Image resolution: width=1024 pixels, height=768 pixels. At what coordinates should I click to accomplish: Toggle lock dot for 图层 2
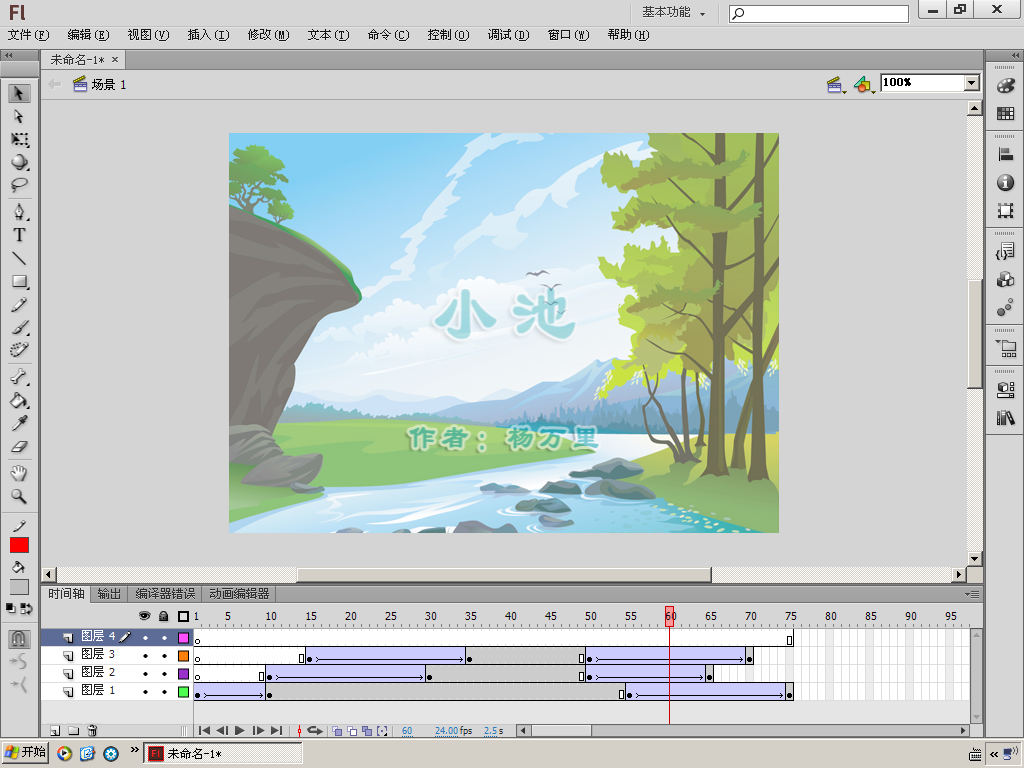click(x=164, y=674)
